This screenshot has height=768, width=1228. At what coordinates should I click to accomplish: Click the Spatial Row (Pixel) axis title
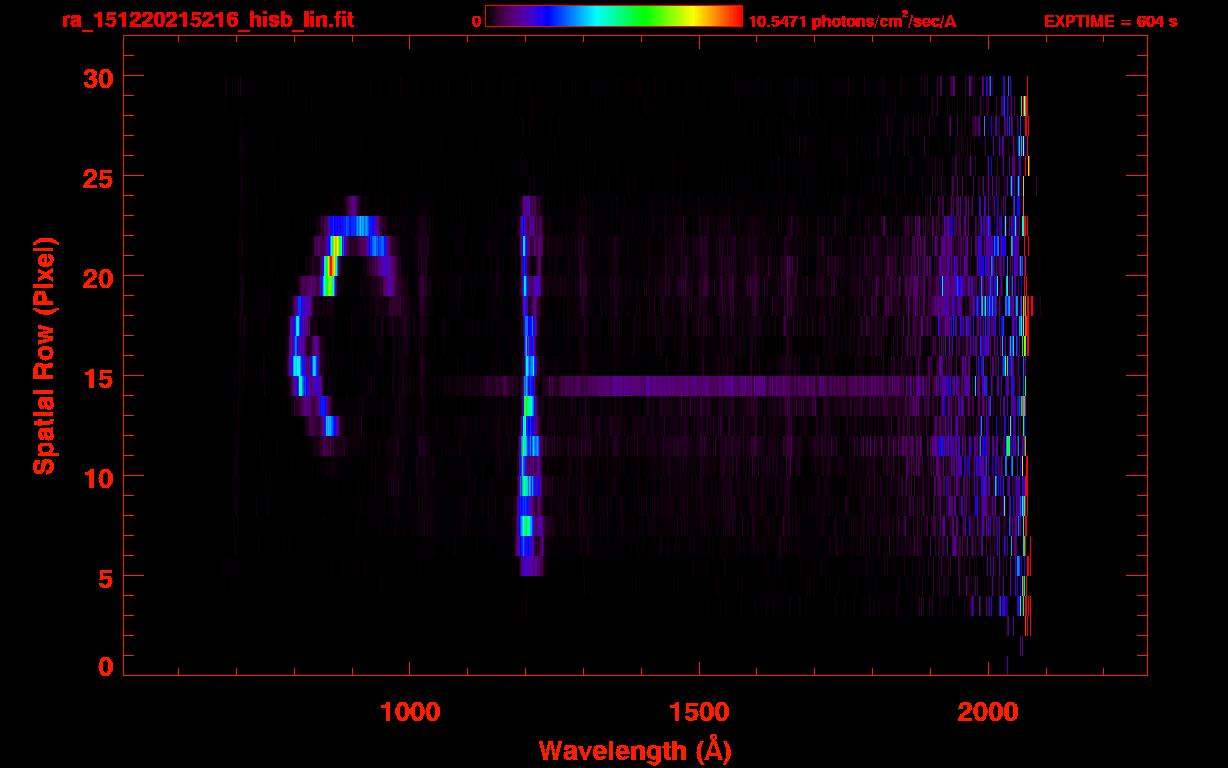point(44,355)
